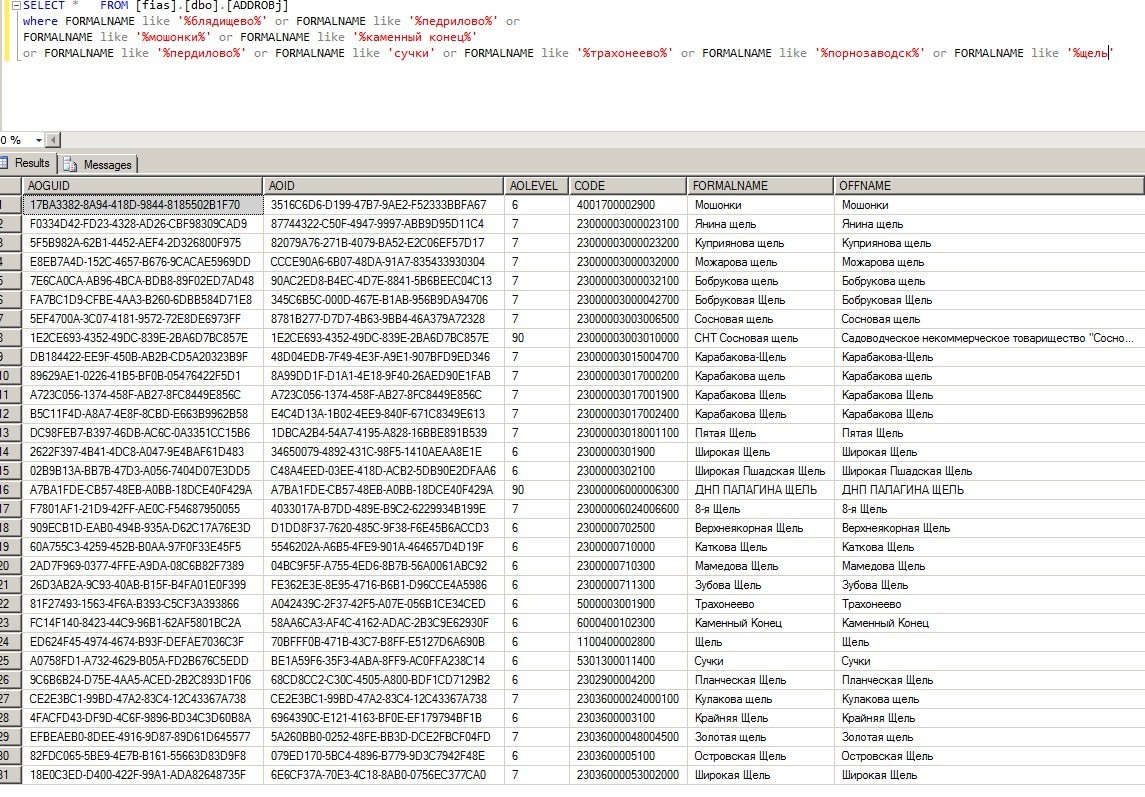Click the Messages tab icon

(x=70, y=164)
